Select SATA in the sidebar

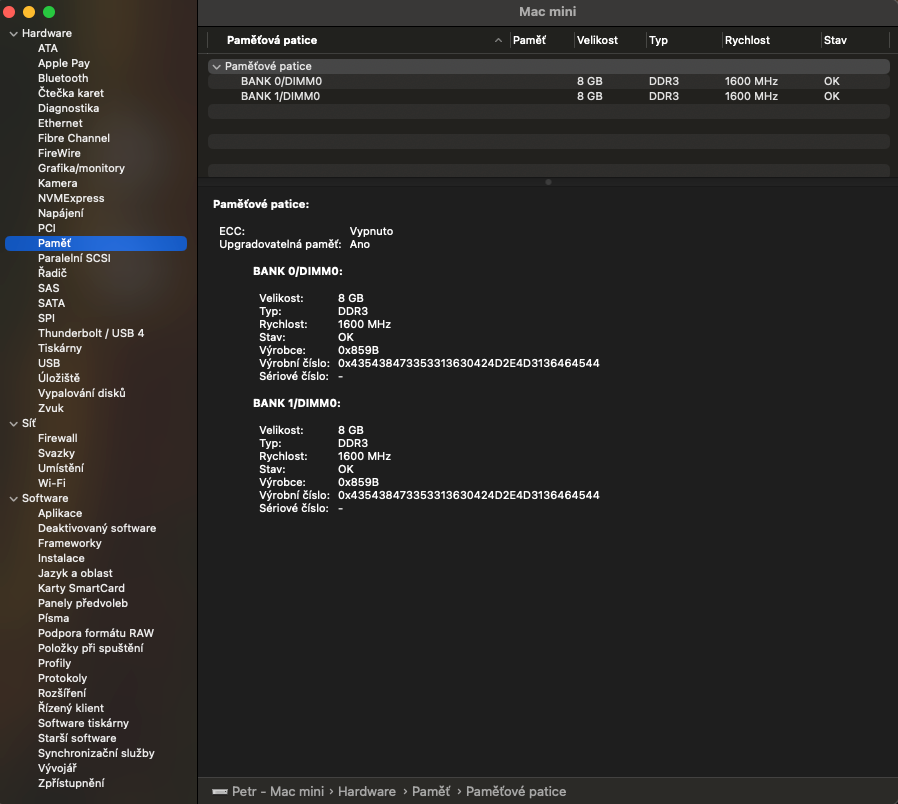click(51, 303)
